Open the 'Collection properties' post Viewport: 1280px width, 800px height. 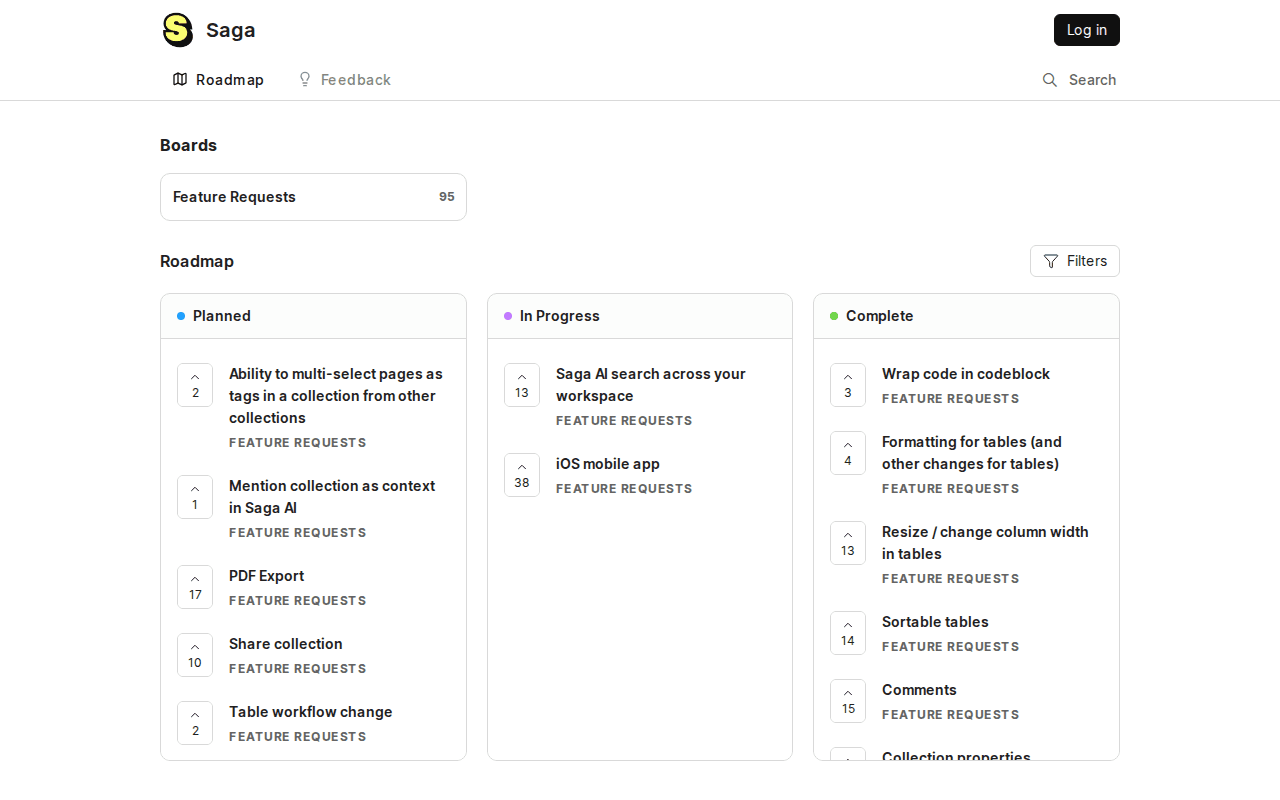956,755
